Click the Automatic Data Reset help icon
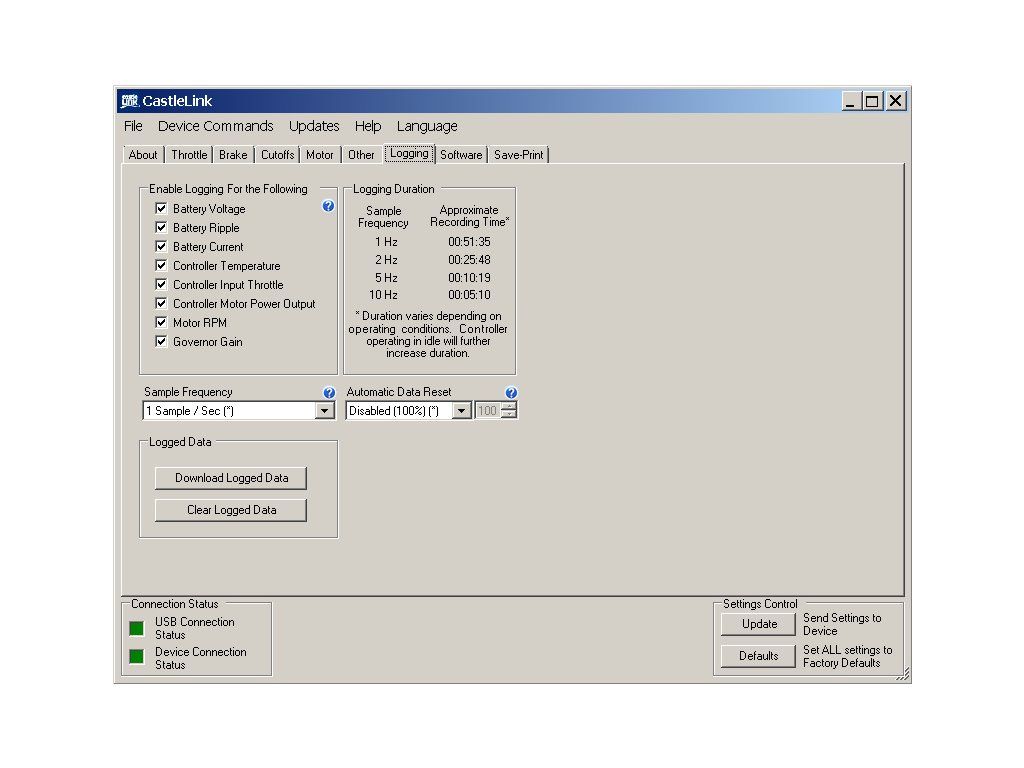 coord(511,393)
